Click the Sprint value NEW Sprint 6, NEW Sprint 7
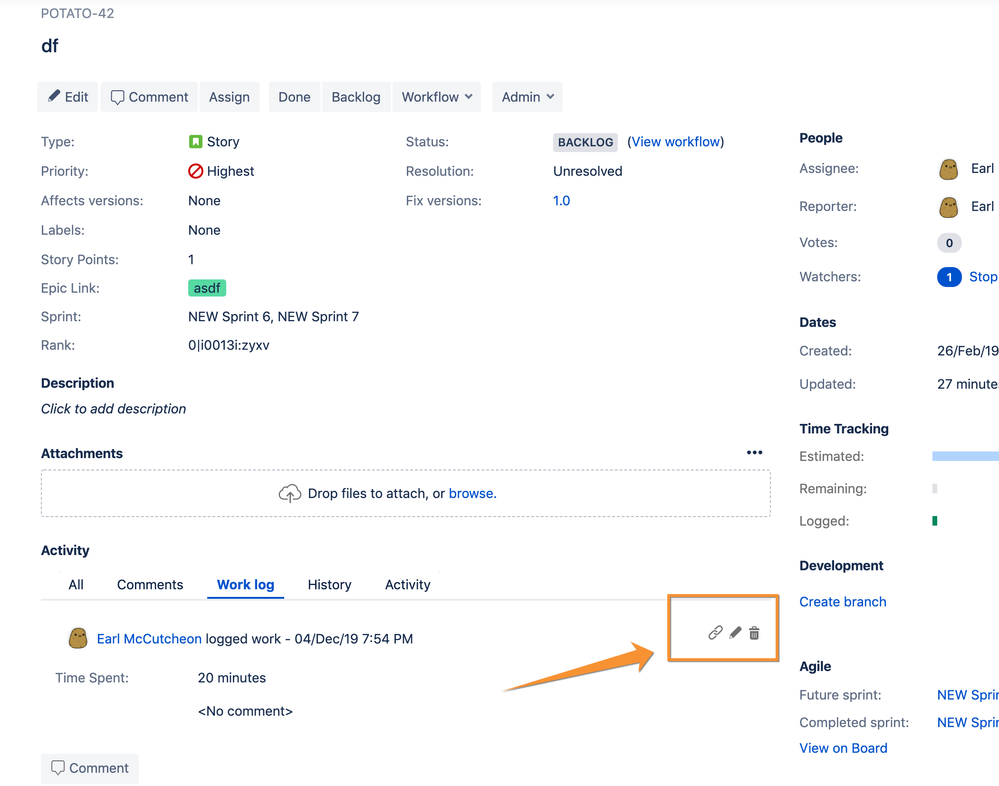This screenshot has height=786, width=999. [273, 317]
